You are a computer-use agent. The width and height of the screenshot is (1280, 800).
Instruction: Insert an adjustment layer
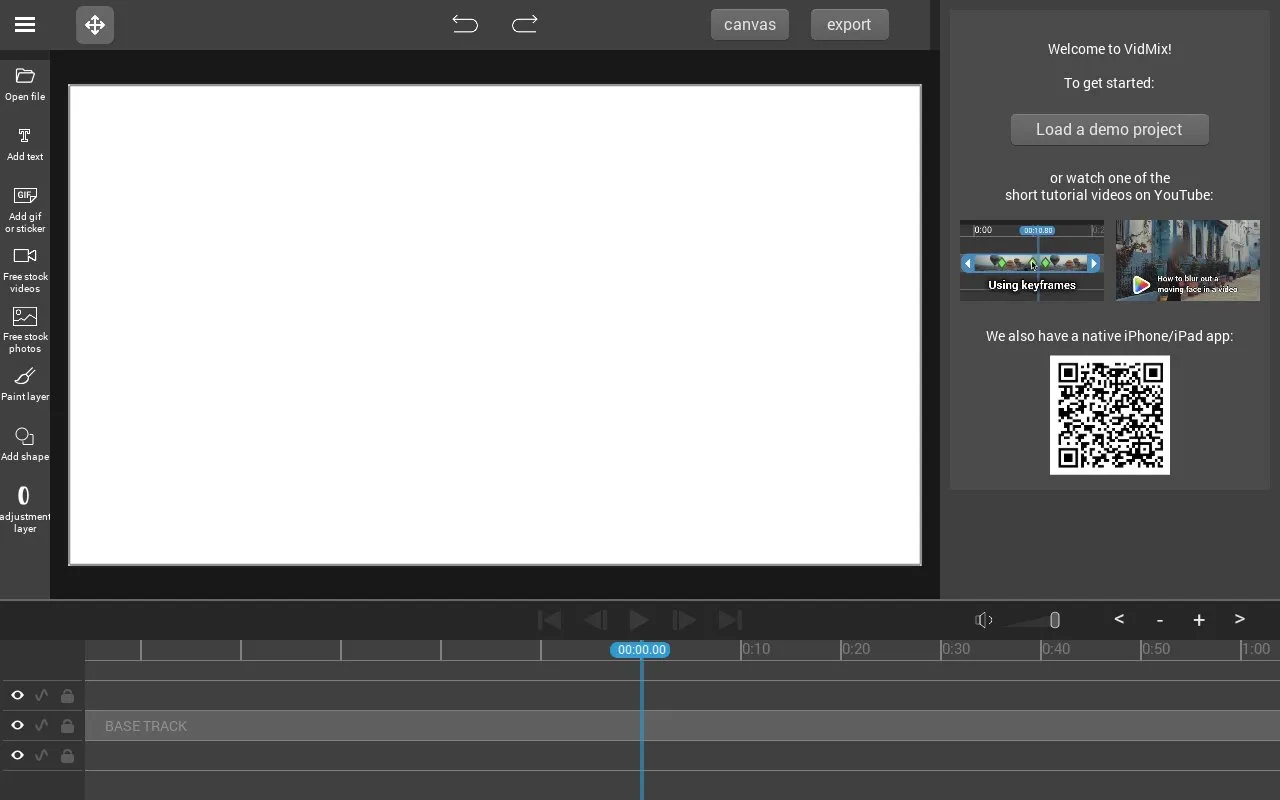pyautogui.click(x=25, y=510)
